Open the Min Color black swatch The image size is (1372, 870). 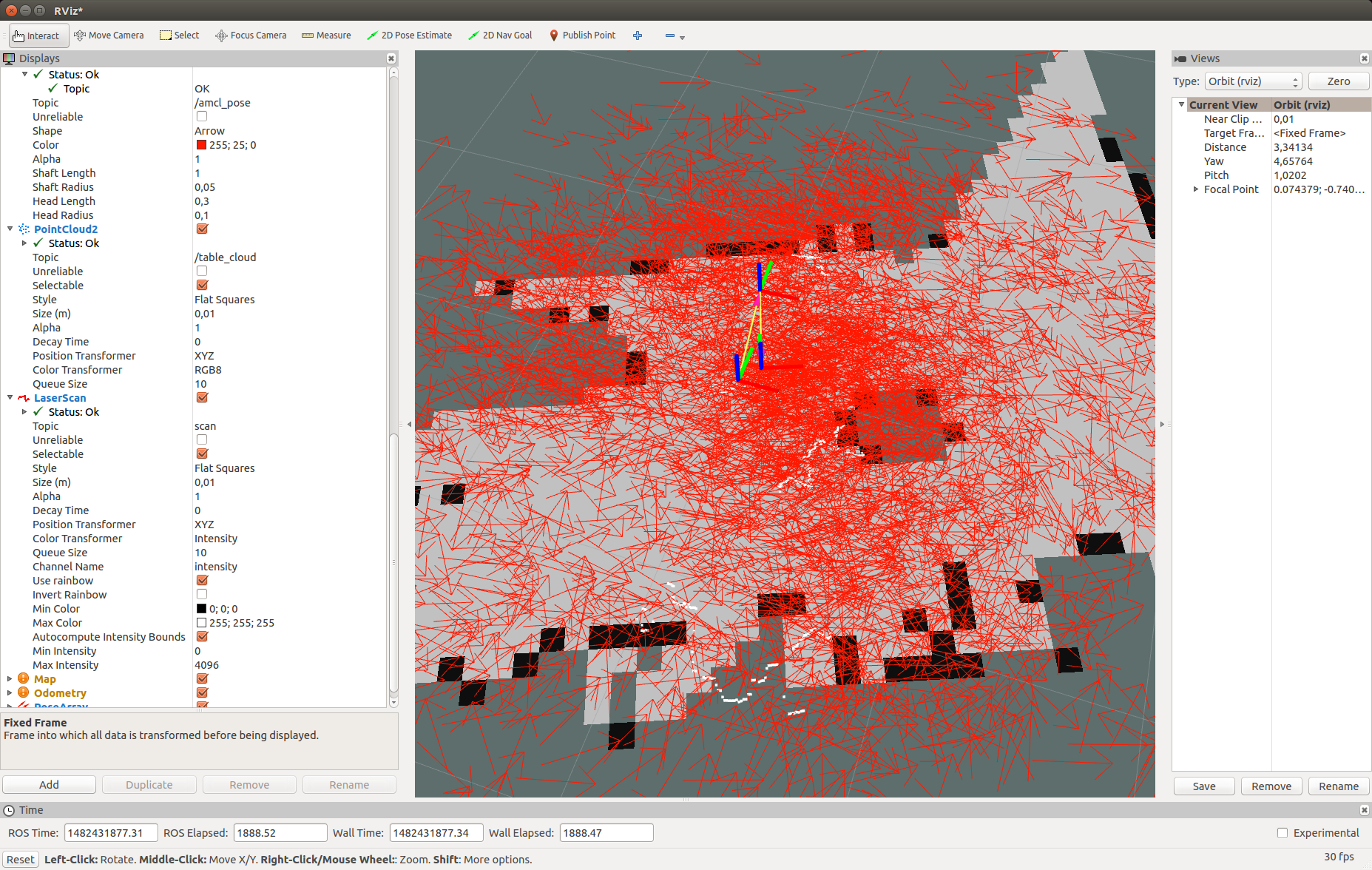[x=201, y=609]
